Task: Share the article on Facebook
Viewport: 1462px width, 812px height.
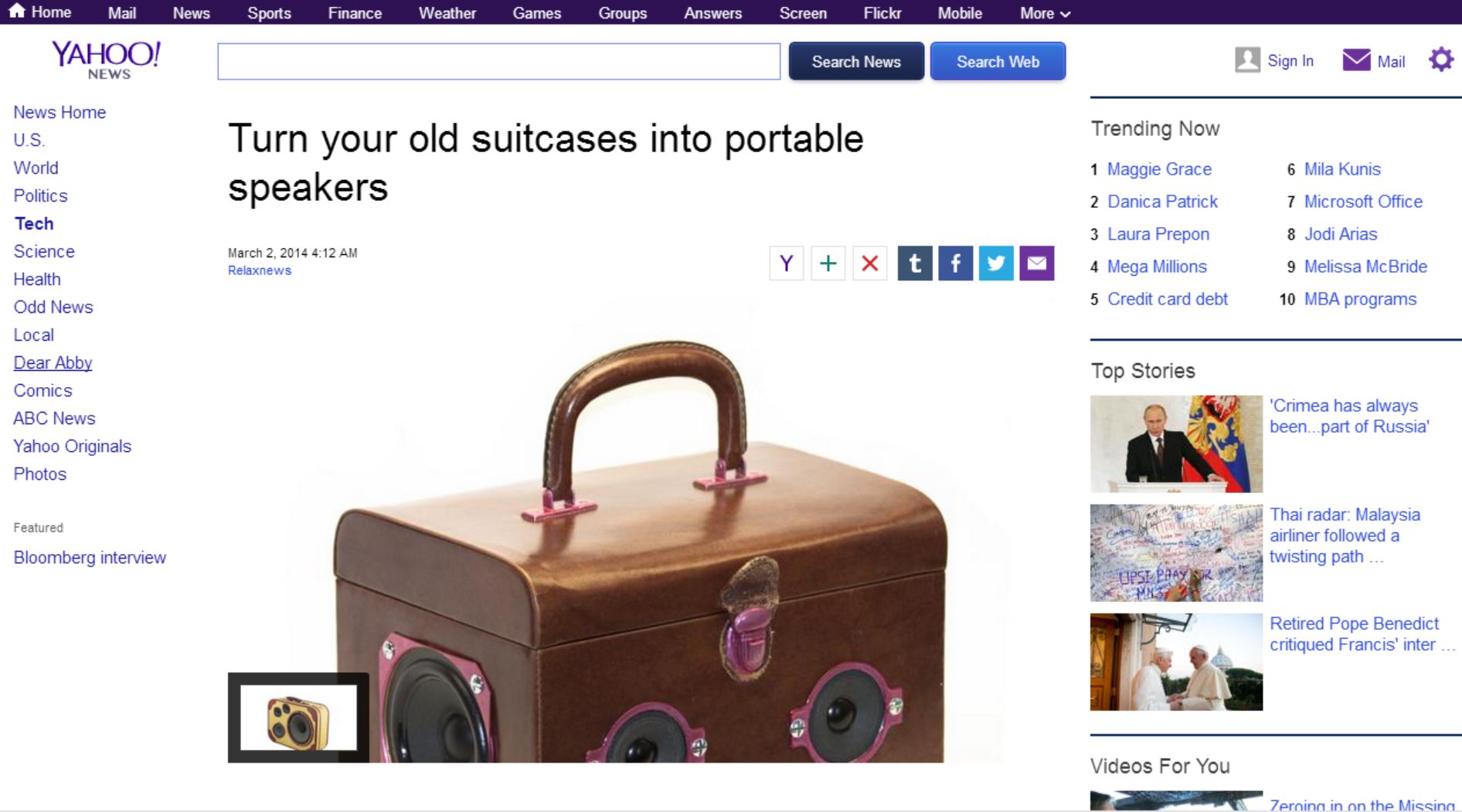Action: [956, 263]
